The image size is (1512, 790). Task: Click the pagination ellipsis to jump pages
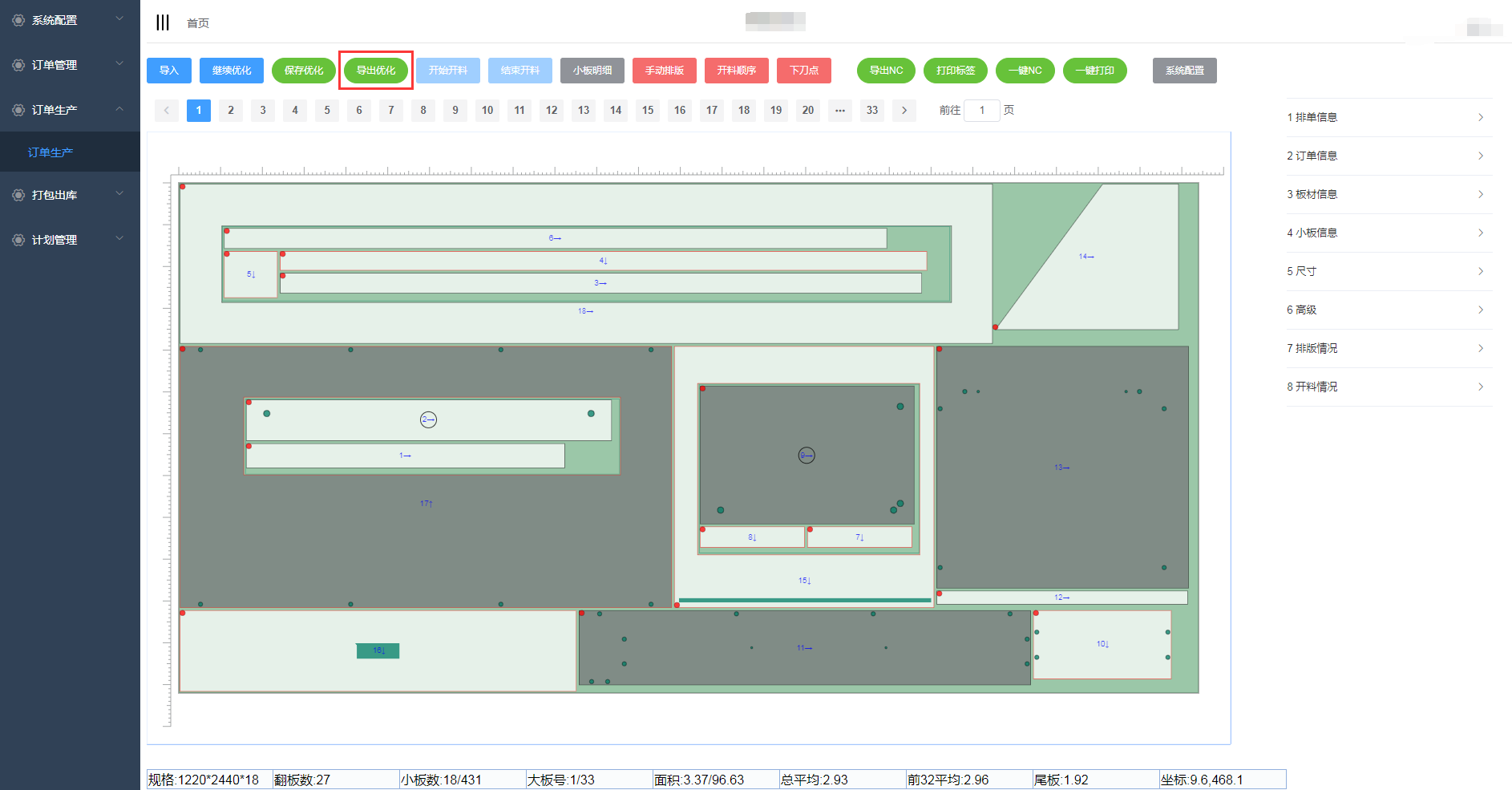click(x=839, y=111)
